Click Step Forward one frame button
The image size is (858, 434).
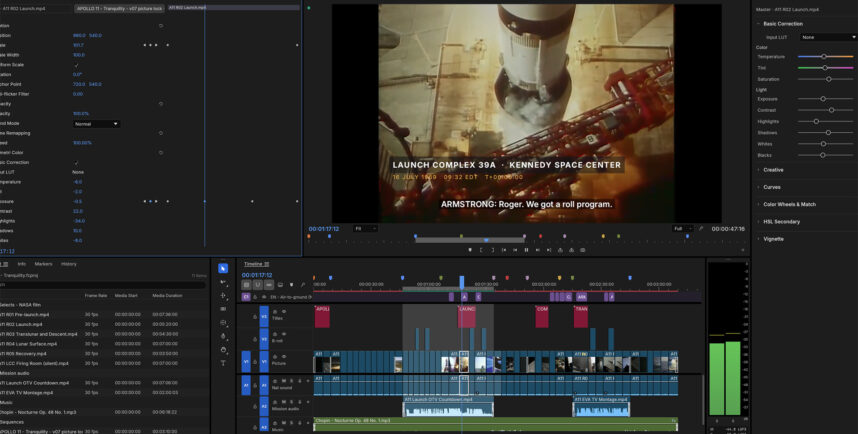tap(537, 250)
